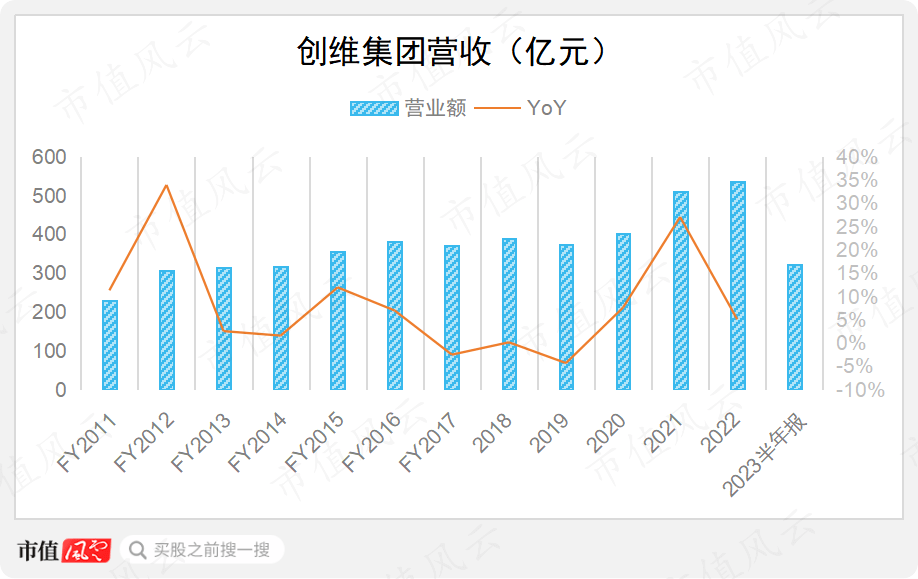918x579 pixels.
Task: Select the 2022 revenue bar
Action: 738,285
